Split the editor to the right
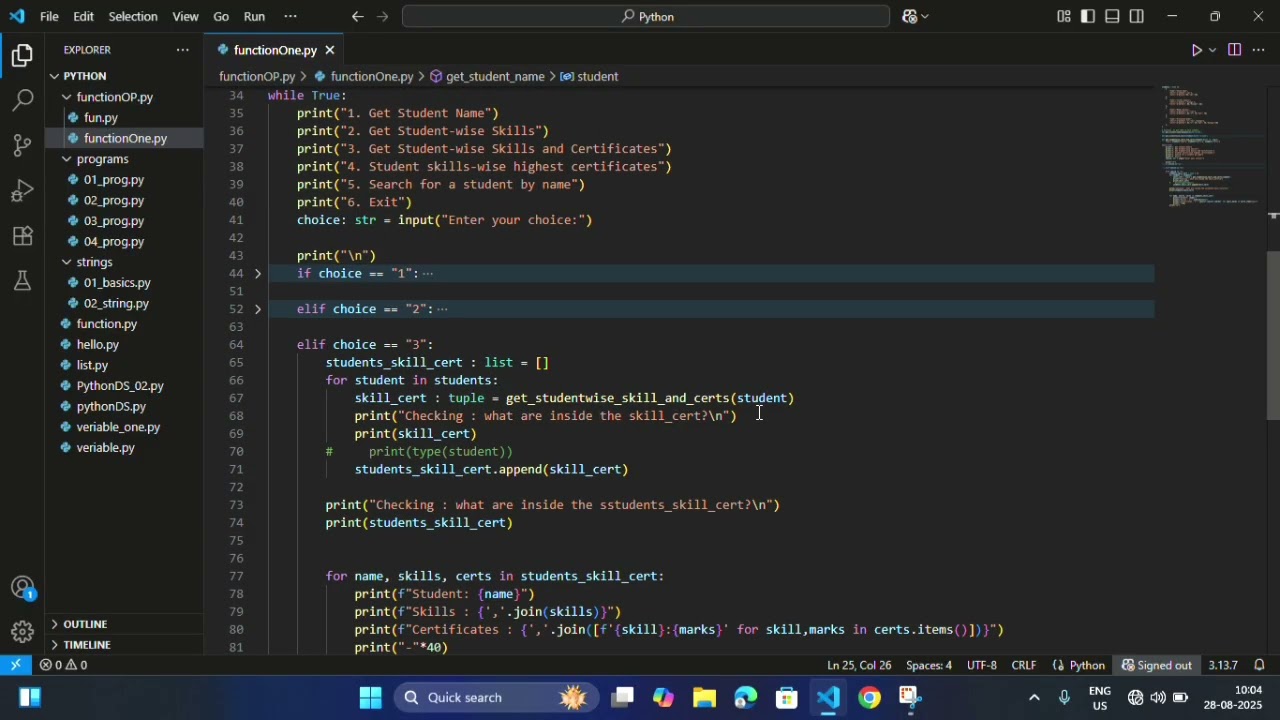This screenshot has width=1280, height=720. pyautogui.click(x=1234, y=50)
